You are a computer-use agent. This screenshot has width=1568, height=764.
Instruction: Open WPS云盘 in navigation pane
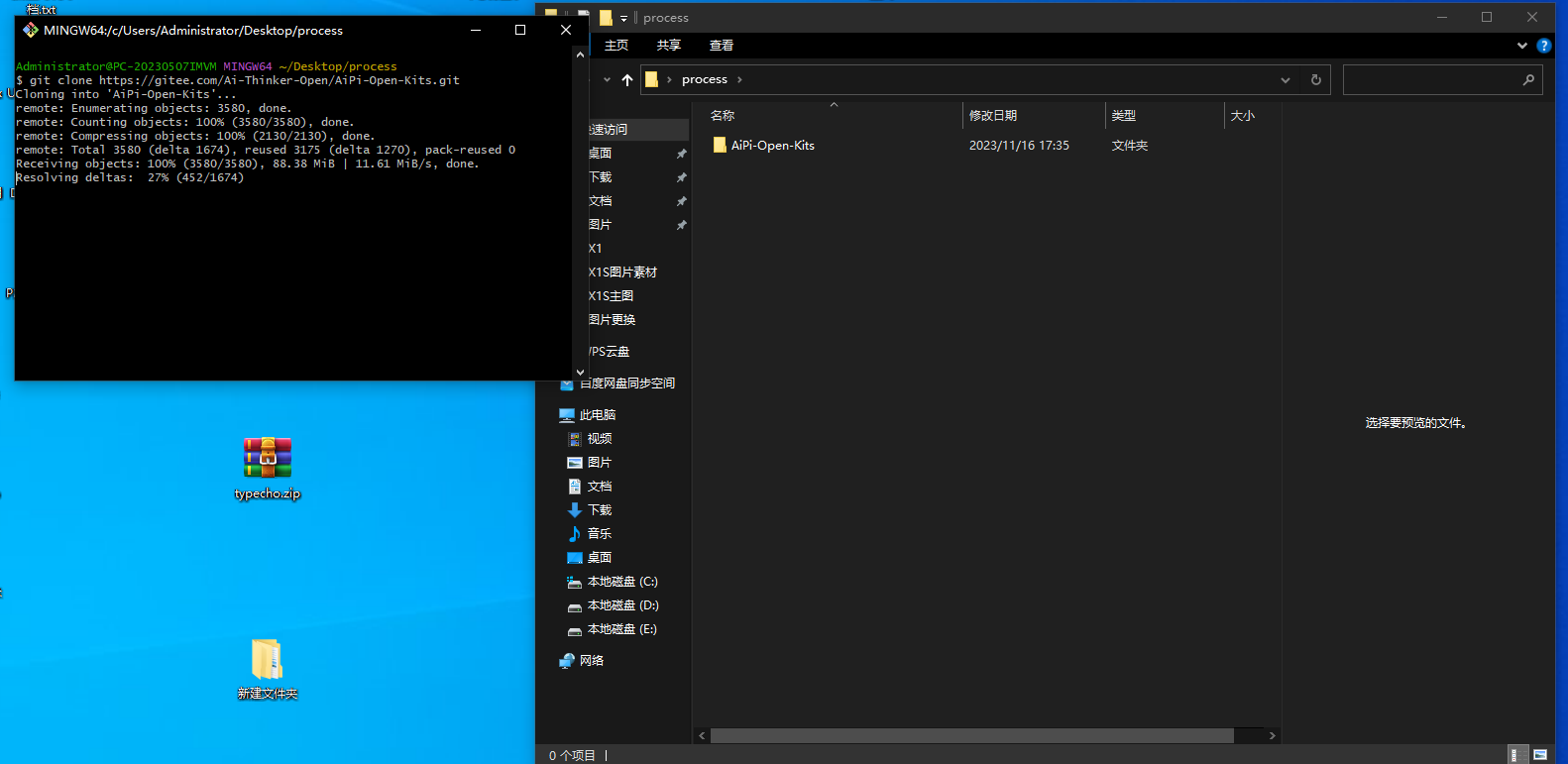pos(609,352)
